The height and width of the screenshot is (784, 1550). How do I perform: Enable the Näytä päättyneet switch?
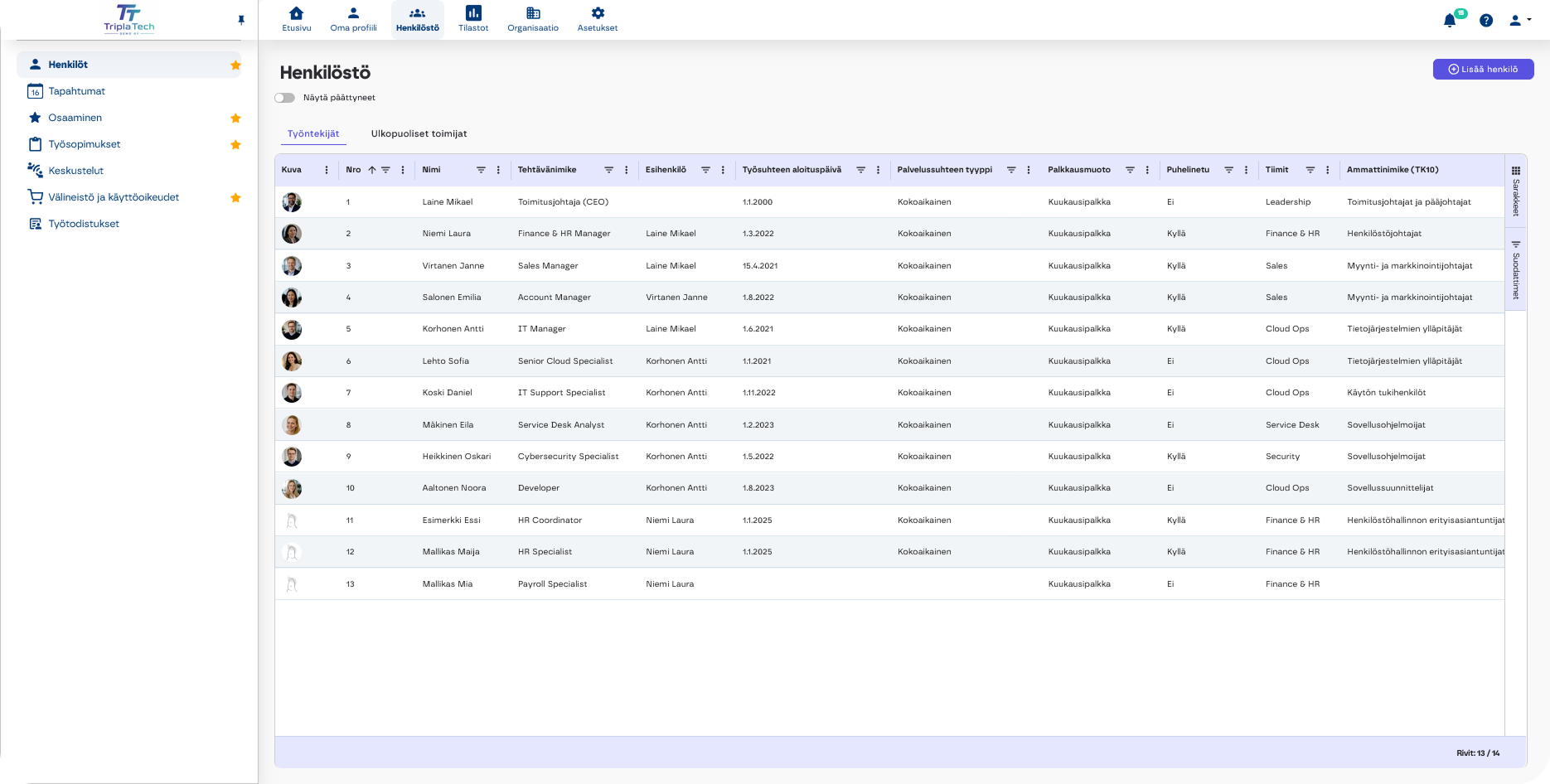point(284,98)
